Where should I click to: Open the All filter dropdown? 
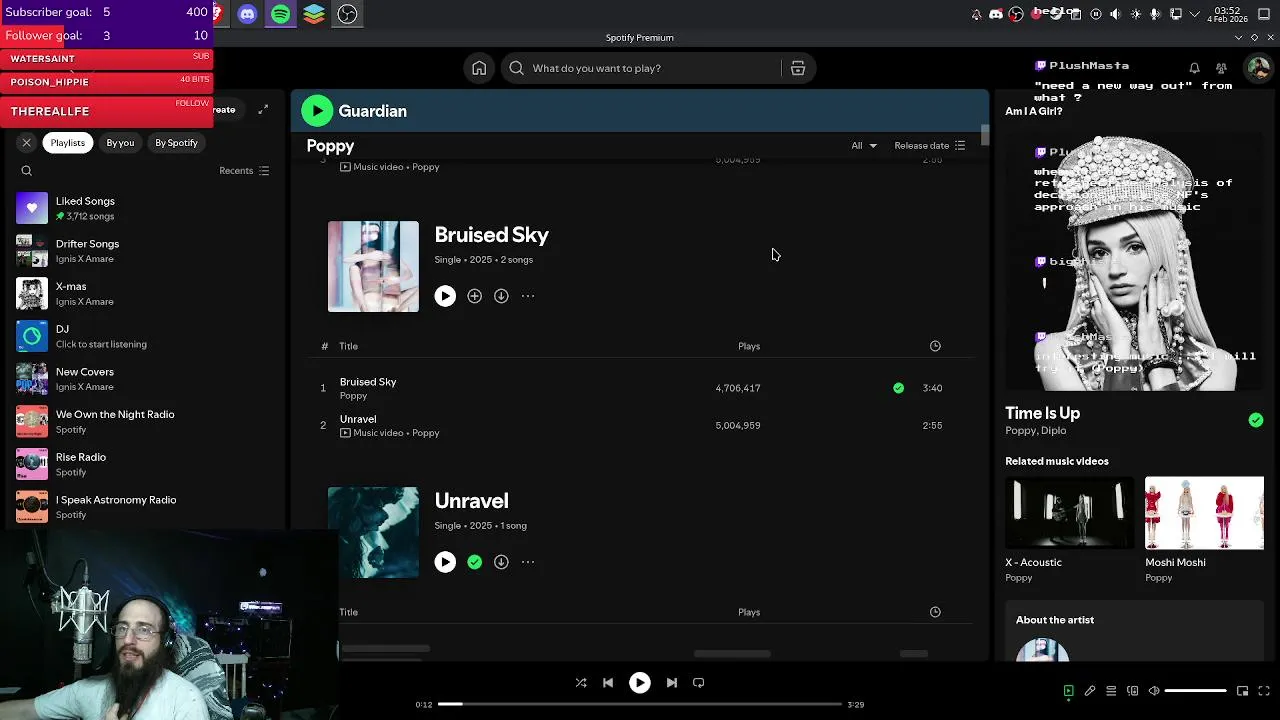tap(864, 146)
